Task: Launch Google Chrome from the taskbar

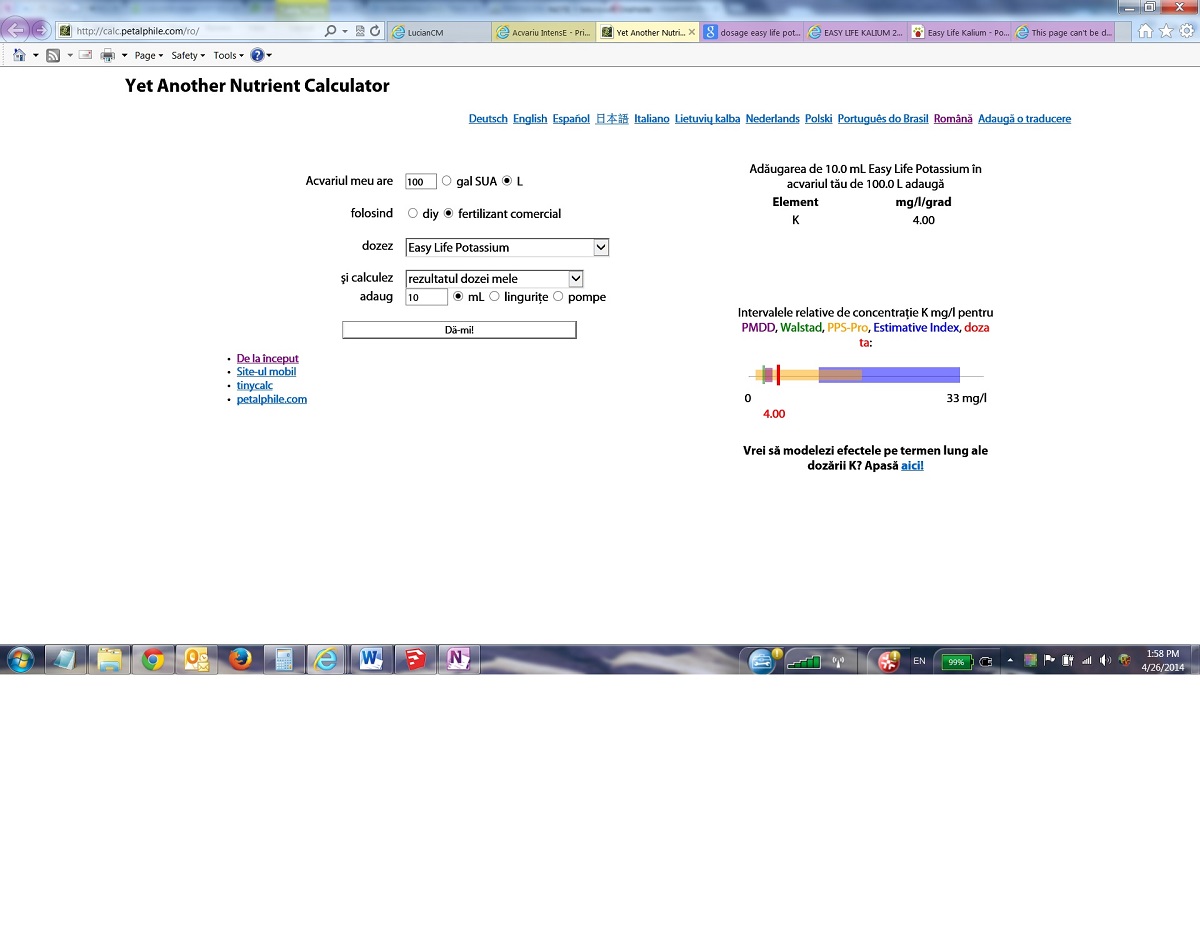Action: point(153,660)
